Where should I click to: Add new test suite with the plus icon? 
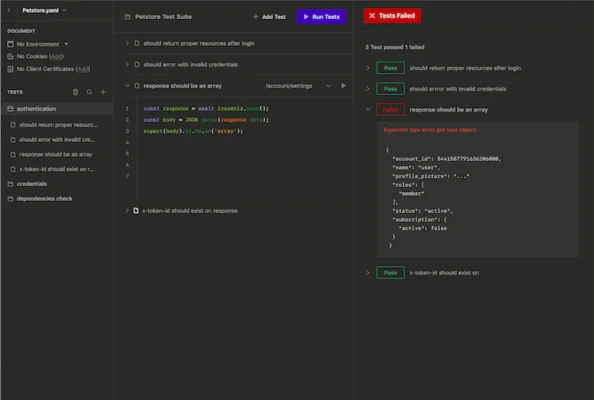103,92
